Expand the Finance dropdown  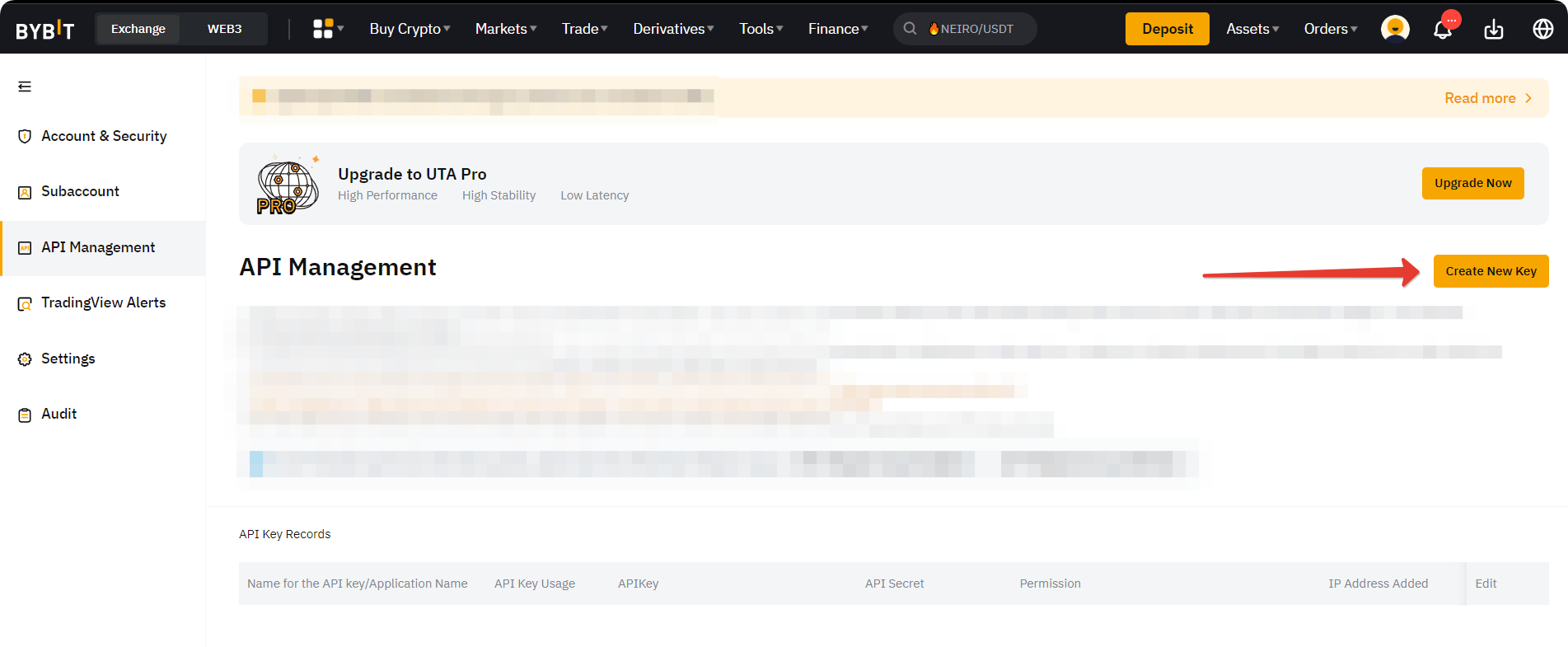point(838,29)
